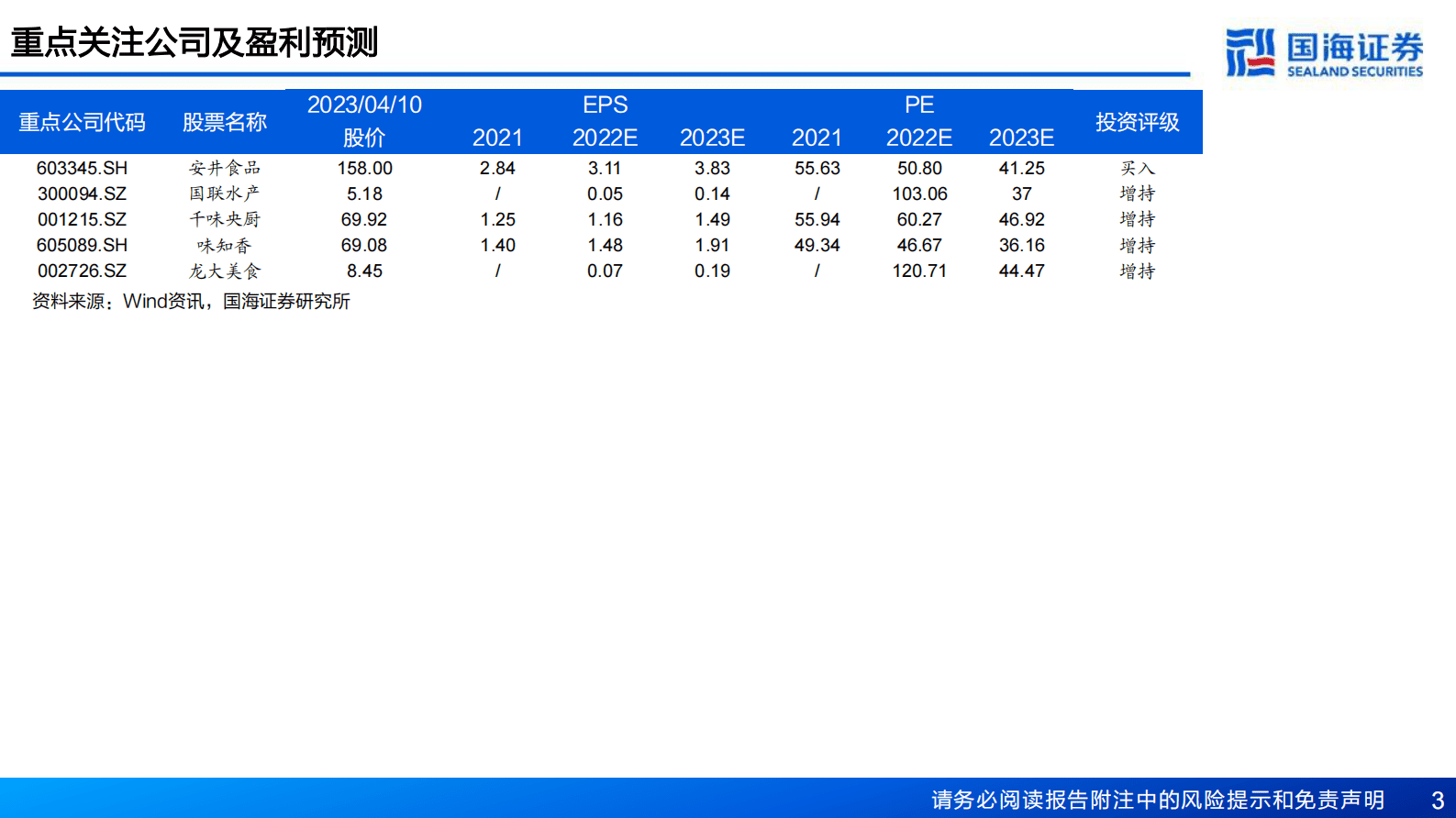Click the PE value 55.63

point(817,168)
